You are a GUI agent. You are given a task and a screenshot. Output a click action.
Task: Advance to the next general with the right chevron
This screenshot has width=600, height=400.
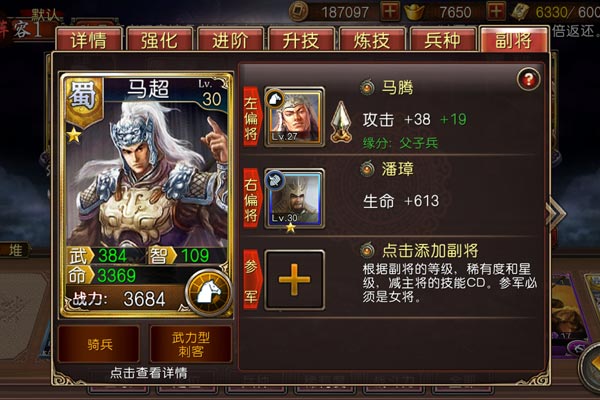tap(557, 214)
